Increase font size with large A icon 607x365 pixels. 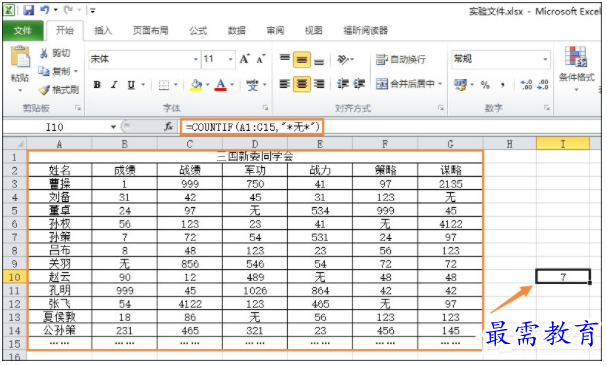(244, 59)
